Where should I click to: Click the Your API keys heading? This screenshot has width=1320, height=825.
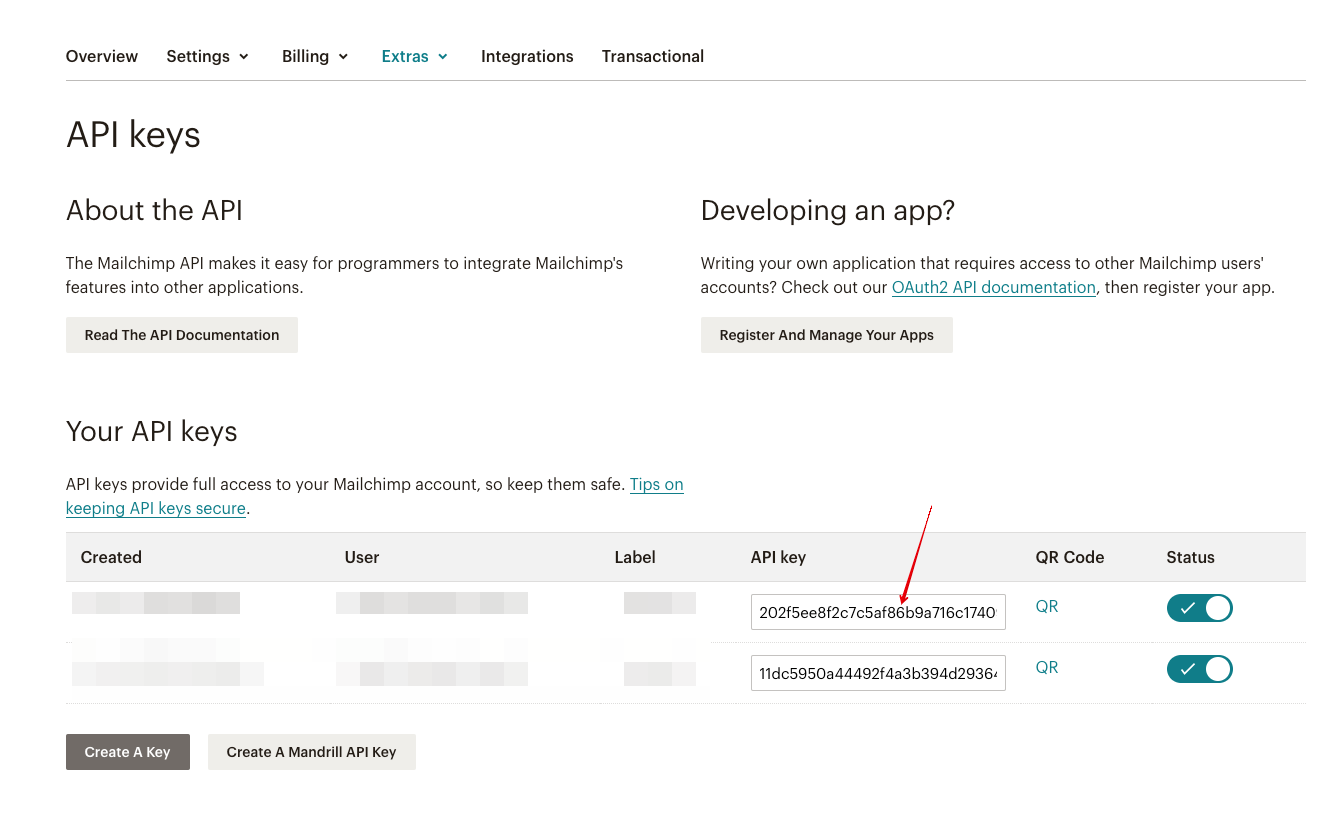[152, 431]
